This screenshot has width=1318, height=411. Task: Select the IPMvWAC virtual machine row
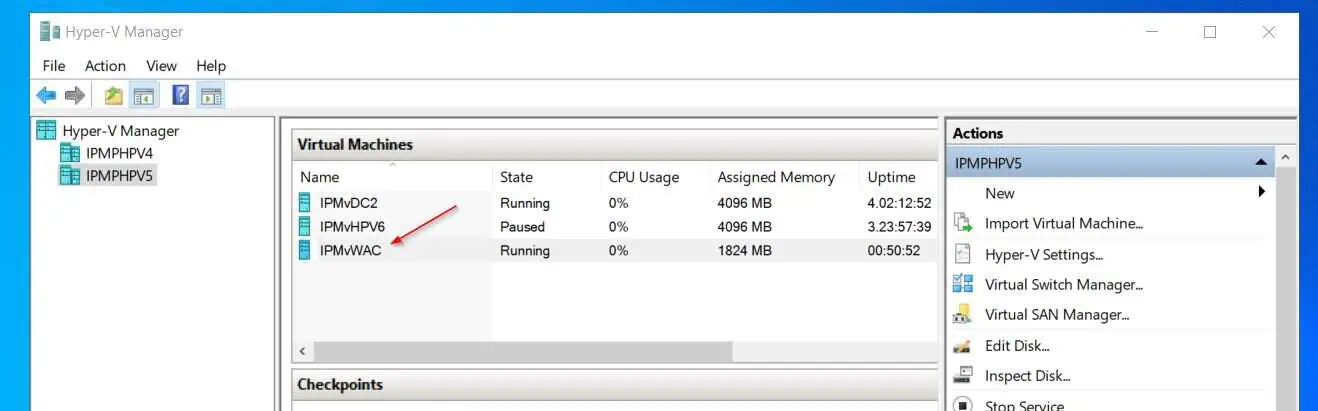coord(615,251)
